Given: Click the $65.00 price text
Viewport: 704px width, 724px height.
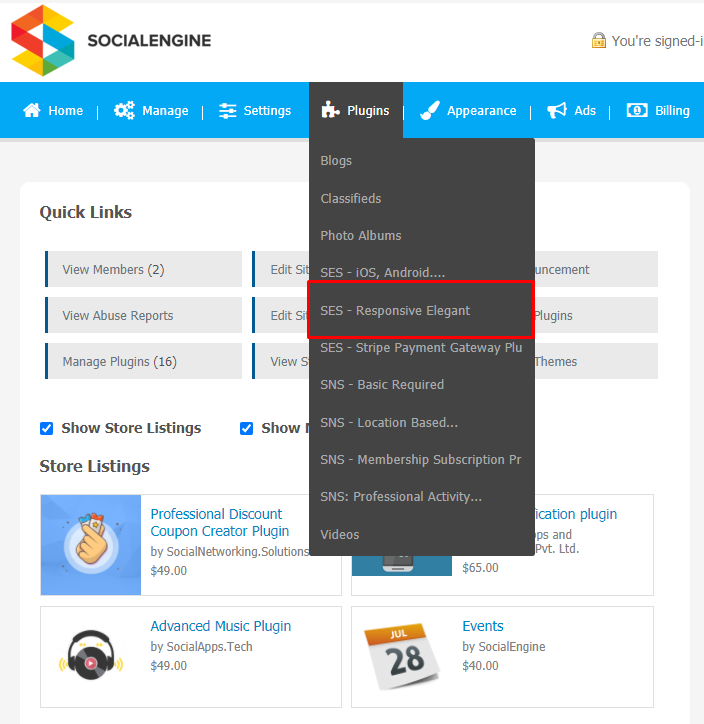Looking at the screenshot, I should click(481, 567).
